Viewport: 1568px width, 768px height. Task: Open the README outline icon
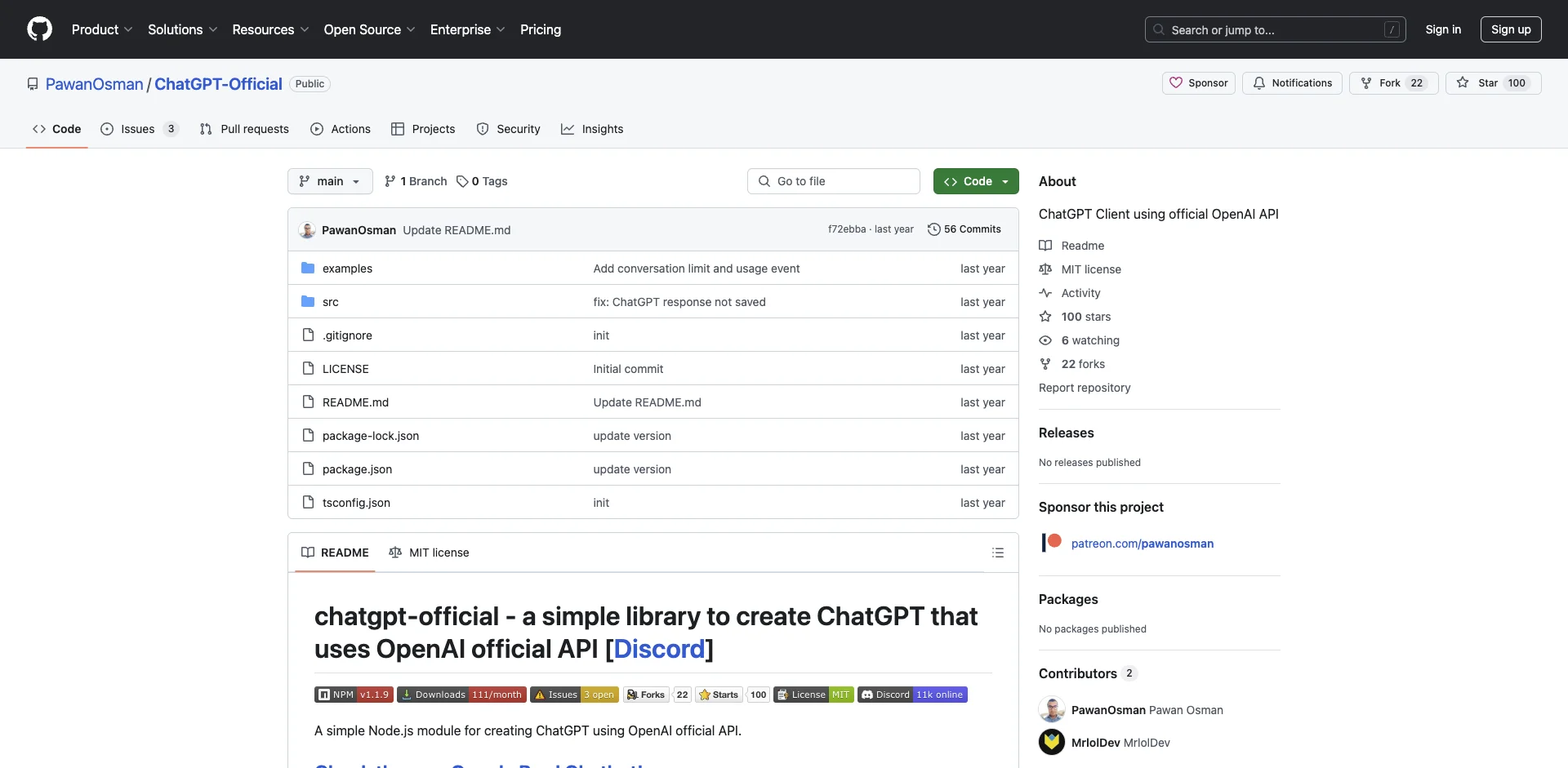click(x=997, y=553)
